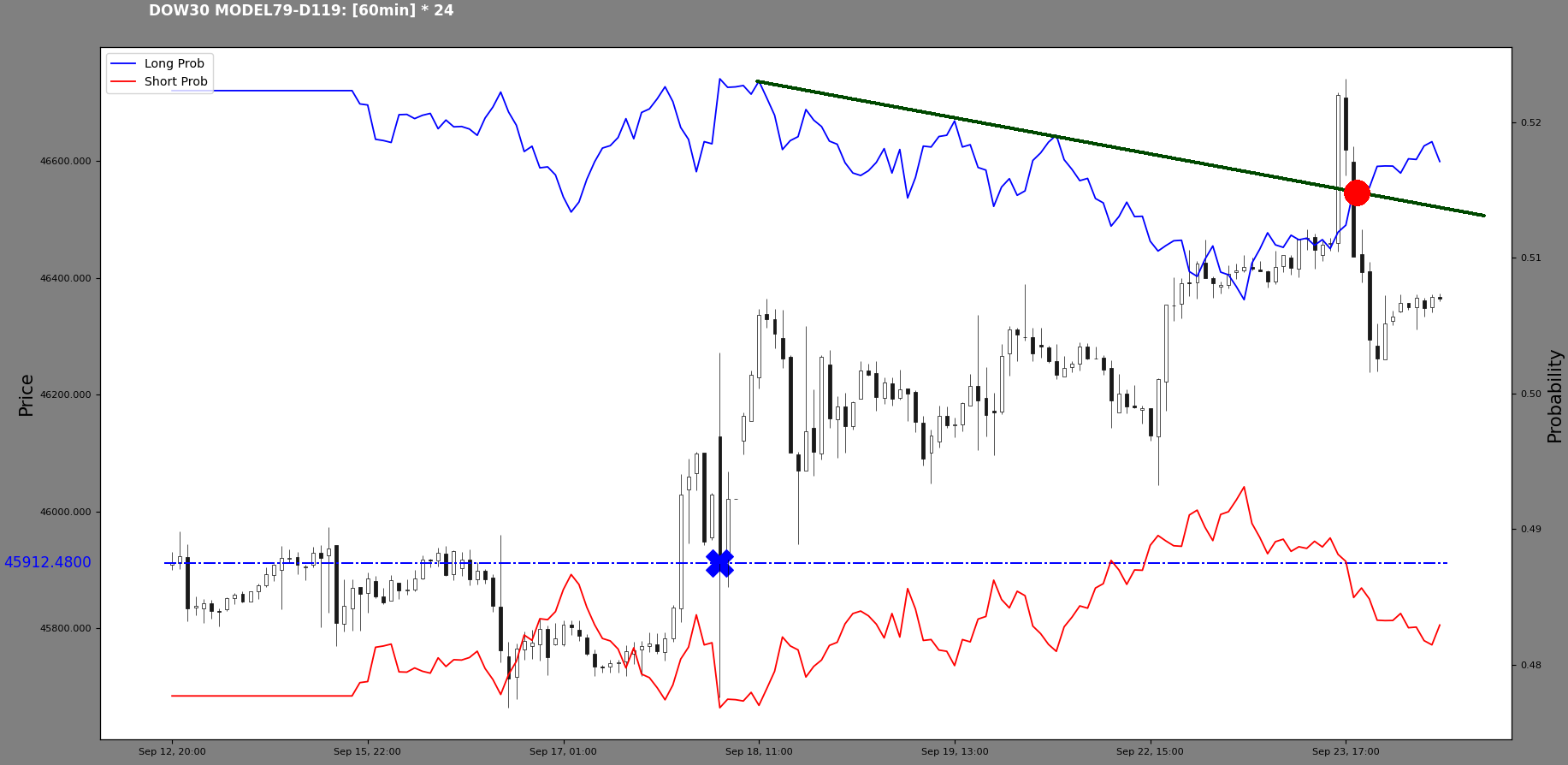Click the large red circle marker
1568x765 pixels.
point(1357,193)
